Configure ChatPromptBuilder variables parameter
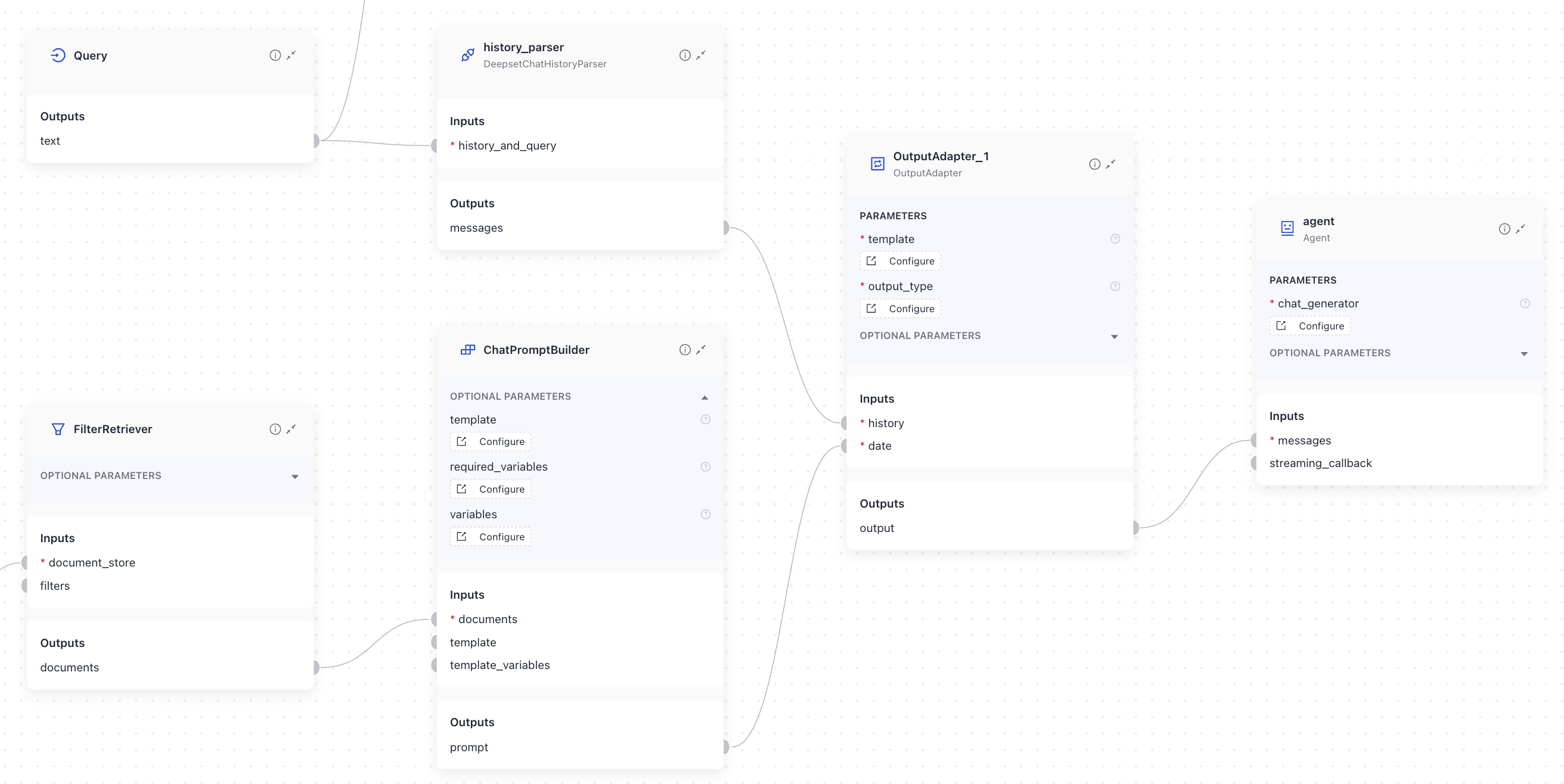Screen dimensions: 1564x784 point(491,536)
